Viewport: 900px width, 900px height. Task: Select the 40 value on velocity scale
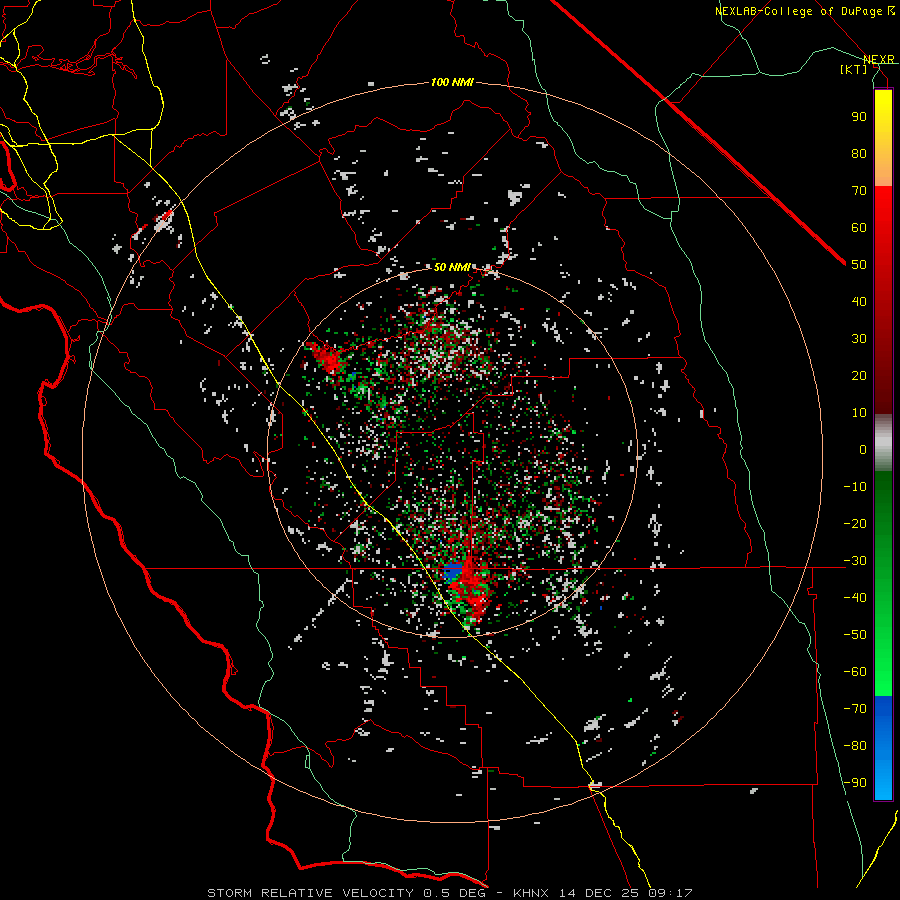[859, 302]
